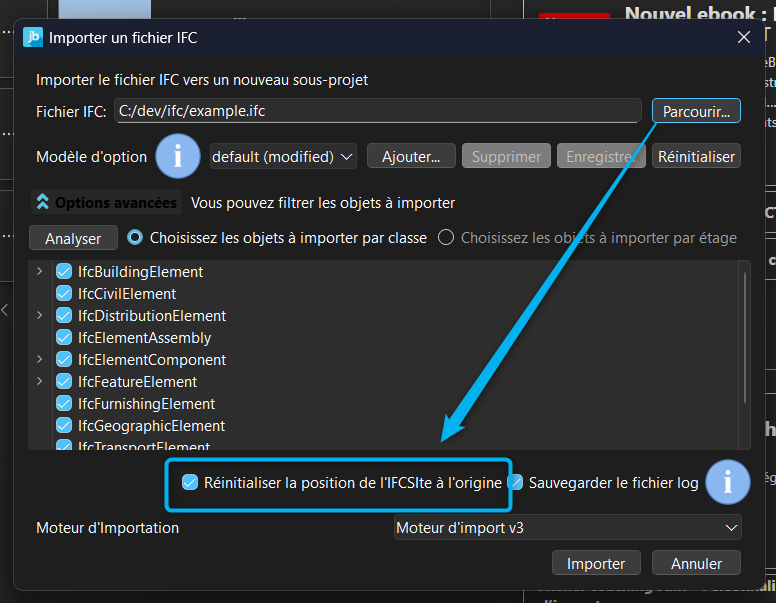Toggle Réinitialiser la position de l'IFCSite checkbox
Image resolution: width=776 pixels, height=603 pixels.
190,483
